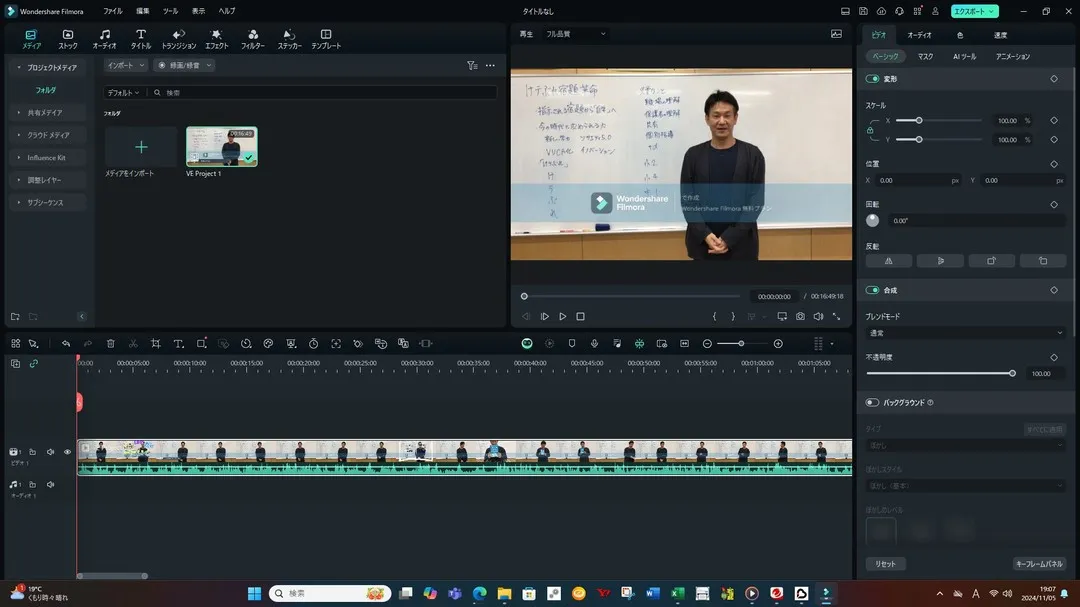This screenshot has height=607, width=1080.
Task: Click the リセット (Reset) button
Action: (x=885, y=564)
